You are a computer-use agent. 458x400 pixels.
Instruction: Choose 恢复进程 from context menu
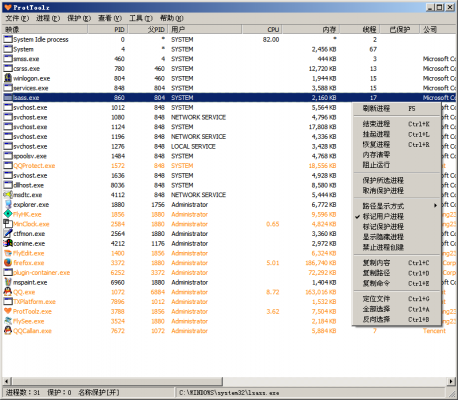point(396,145)
